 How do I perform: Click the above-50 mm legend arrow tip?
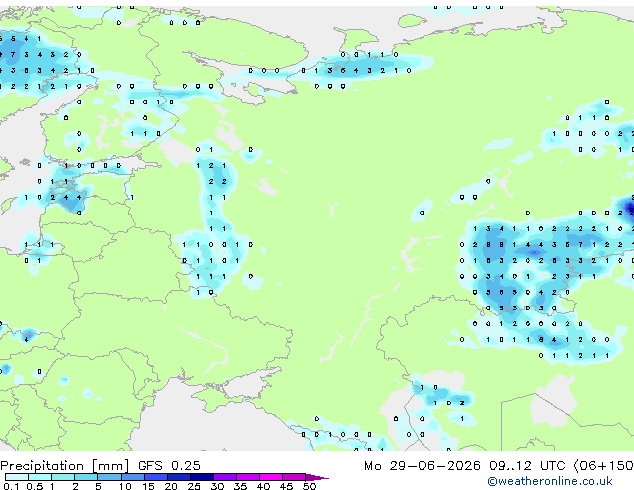click(x=317, y=477)
